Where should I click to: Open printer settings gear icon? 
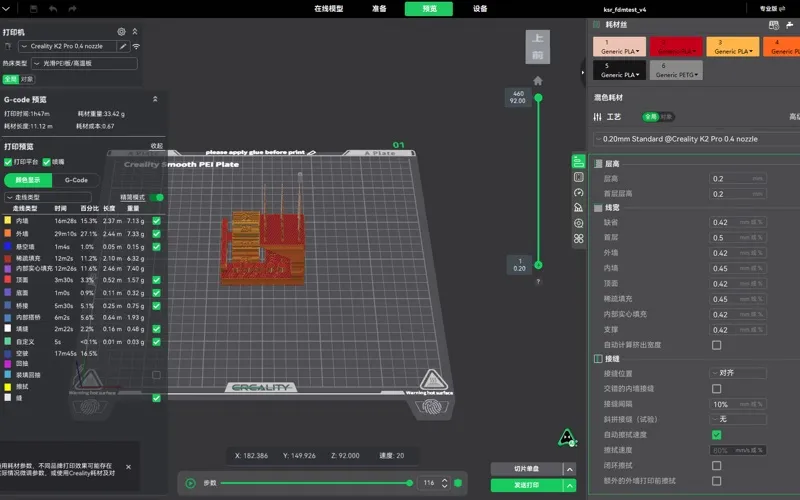click(x=121, y=32)
